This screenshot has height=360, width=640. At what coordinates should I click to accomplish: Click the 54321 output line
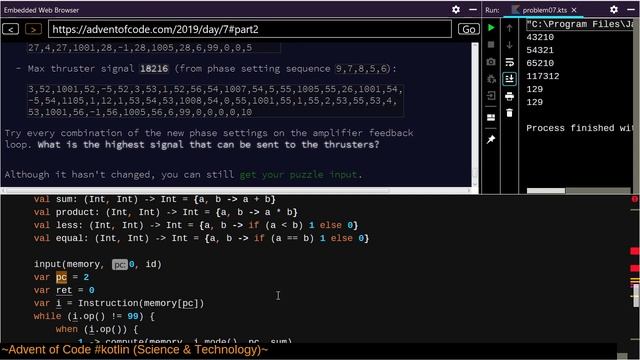[540, 50]
